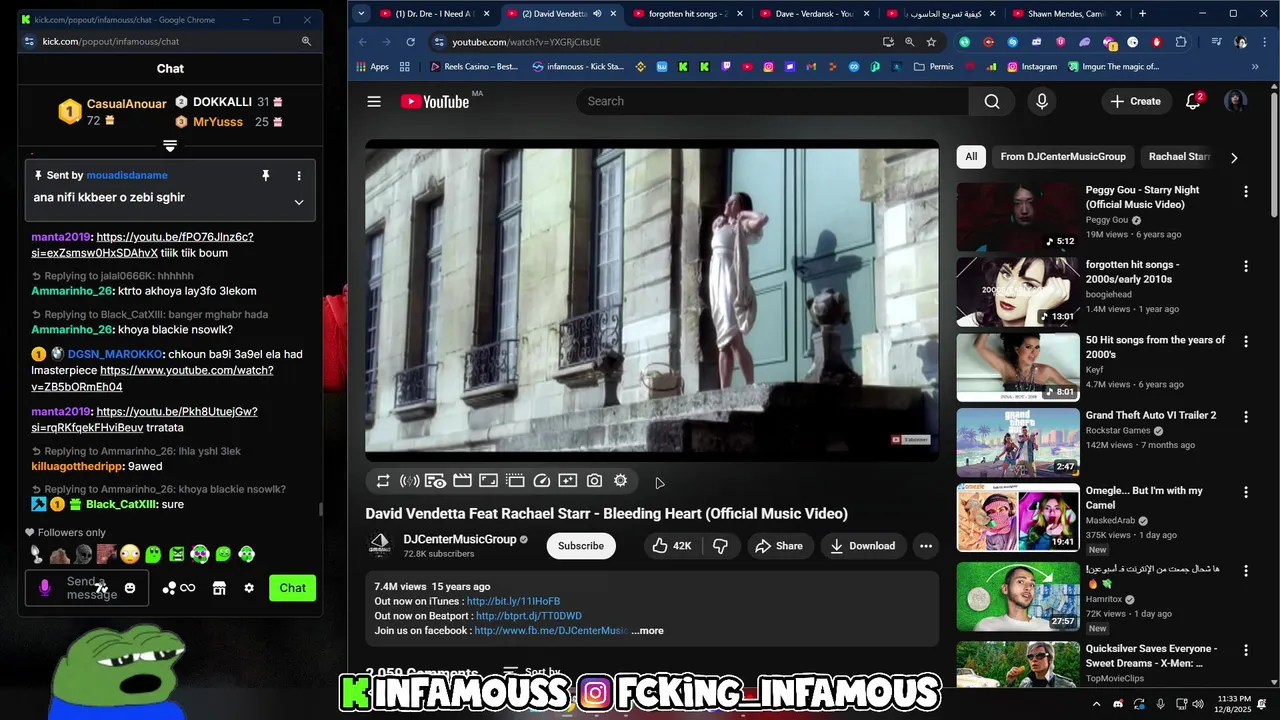The image size is (1280, 720).
Task: Click inside the YouTube search field
Action: [771, 101]
